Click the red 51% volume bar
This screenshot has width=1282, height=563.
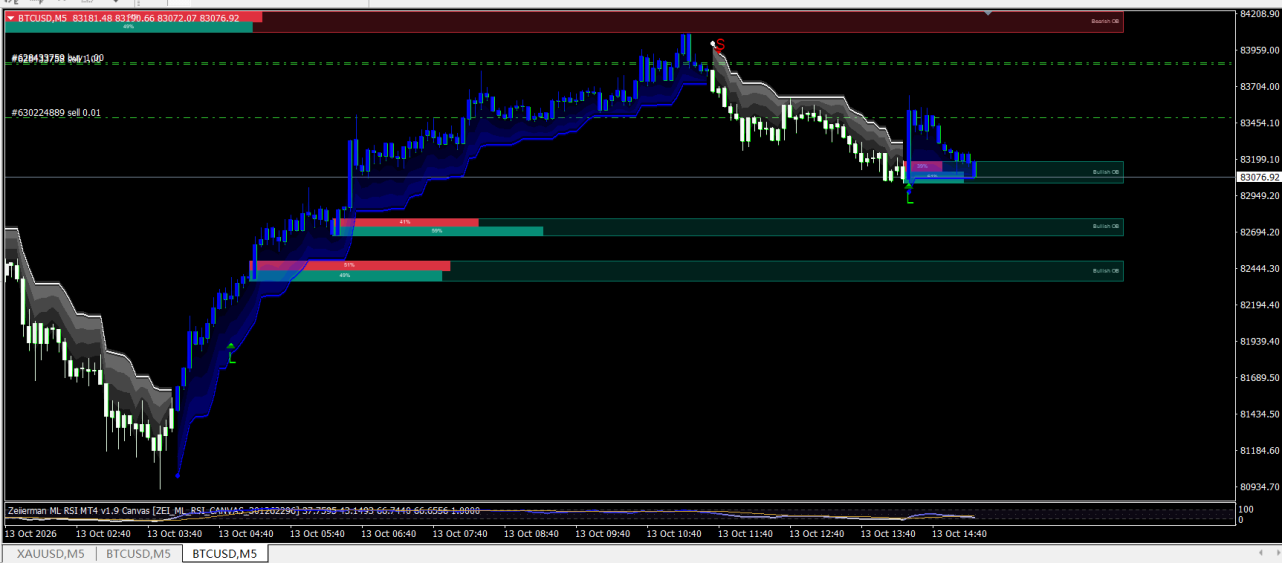[x=350, y=266]
